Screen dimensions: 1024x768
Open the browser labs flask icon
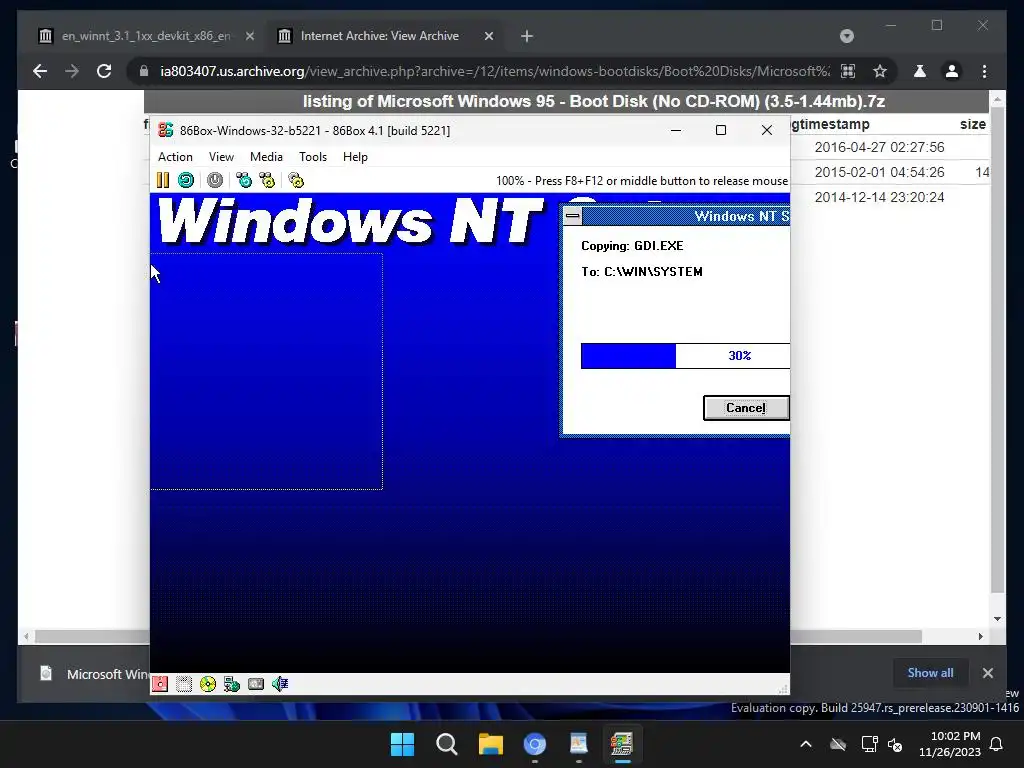(x=920, y=71)
